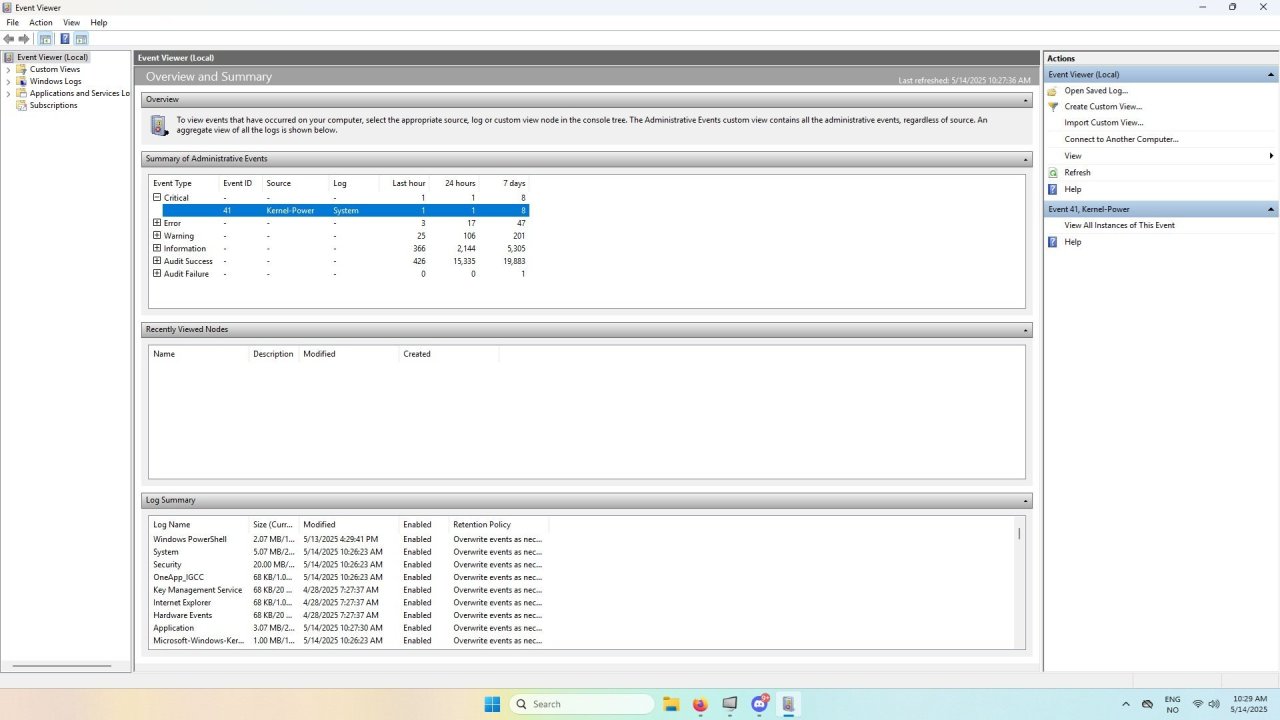Click the forward navigation arrow
This screenshot has height=720, width=1280.
24,38
